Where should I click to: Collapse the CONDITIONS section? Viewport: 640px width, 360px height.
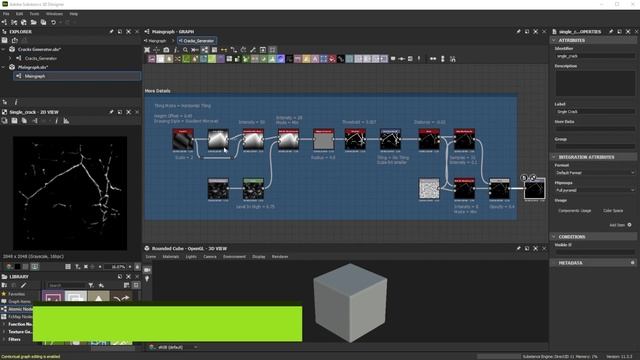[x=554, y=237]
